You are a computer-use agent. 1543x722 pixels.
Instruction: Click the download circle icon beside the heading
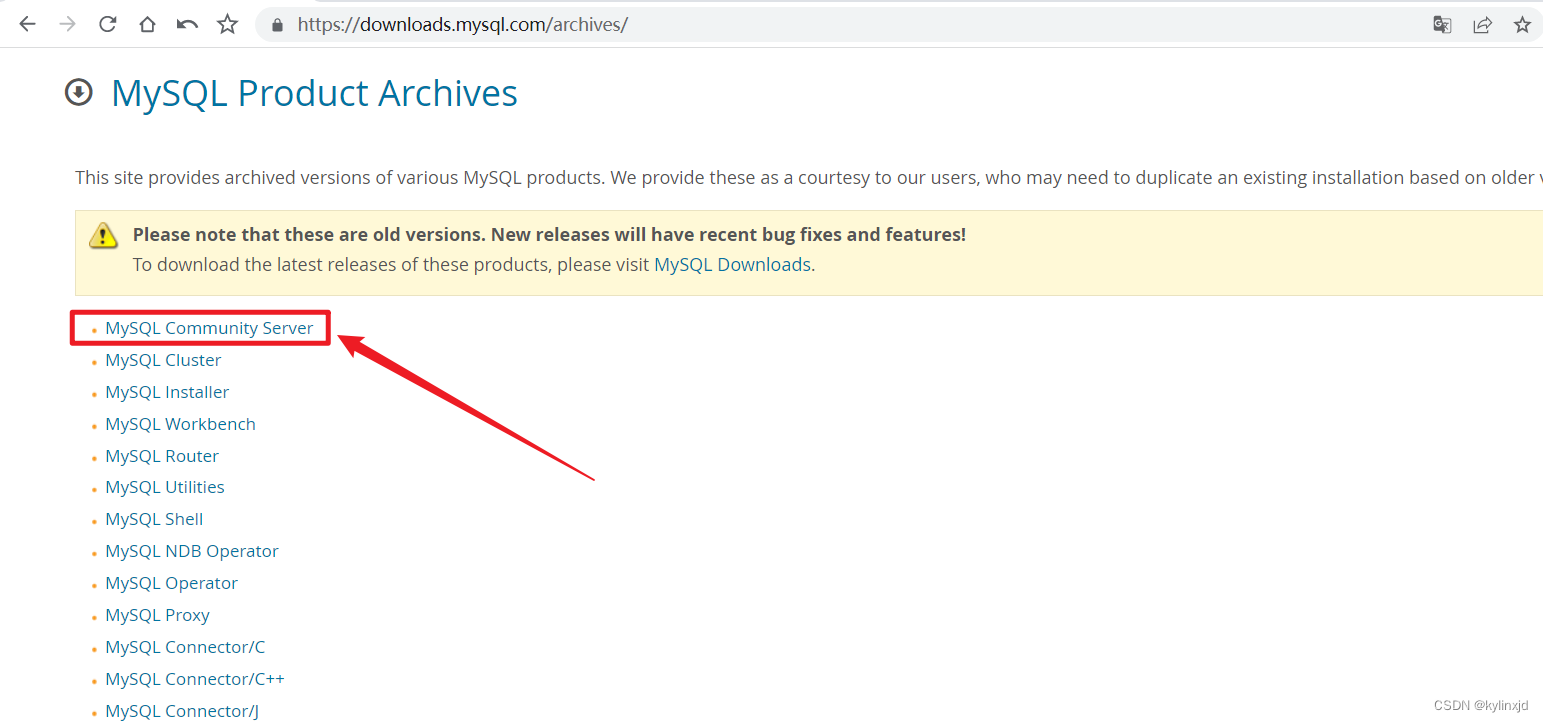78,93
